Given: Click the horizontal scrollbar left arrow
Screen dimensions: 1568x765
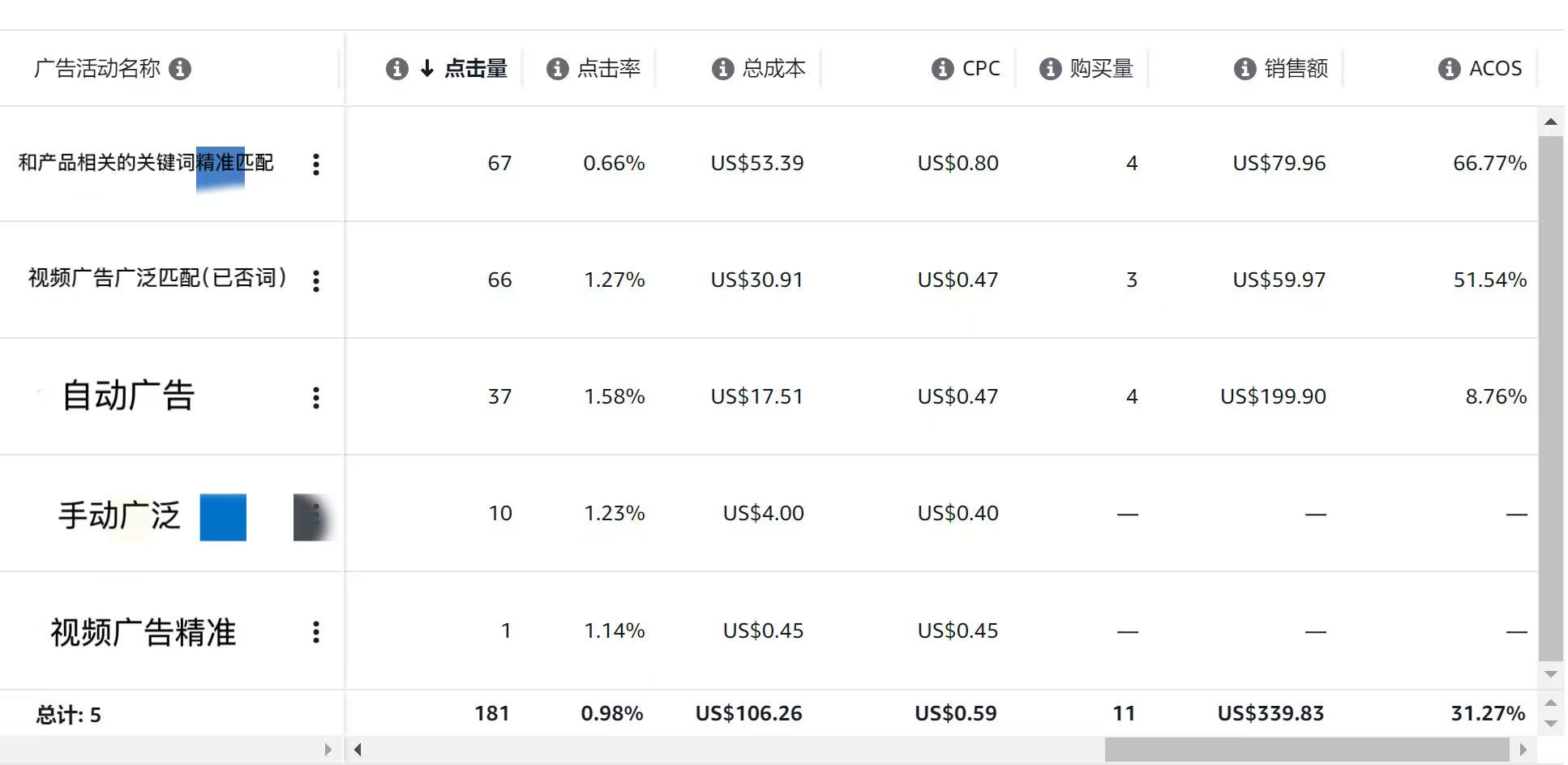Looking at the screenshot, I should coord(358,750).
